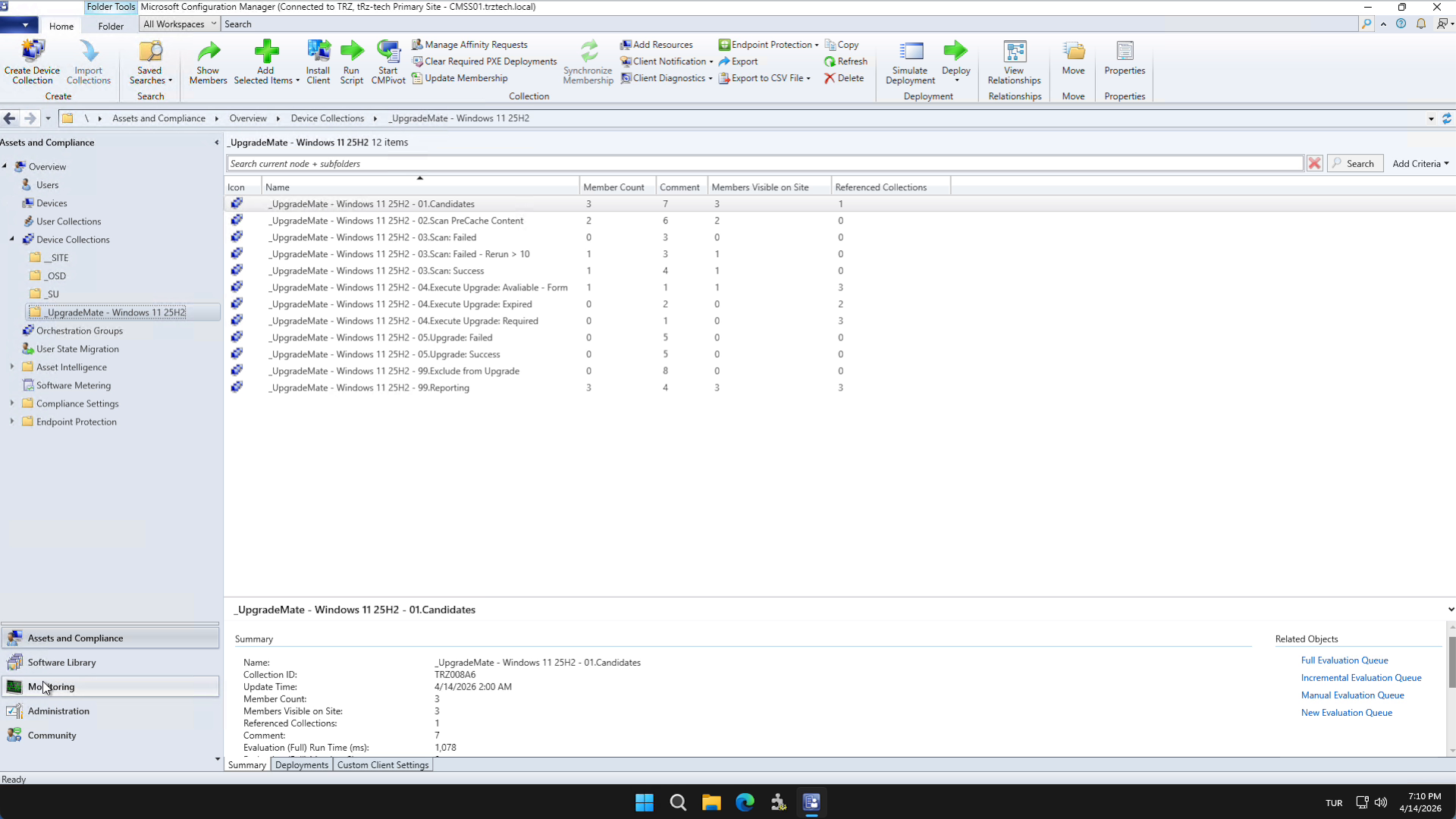Open Manual Evaluation Queue link
This screenshot has width=1456, height=819.
coord(1352,695)
